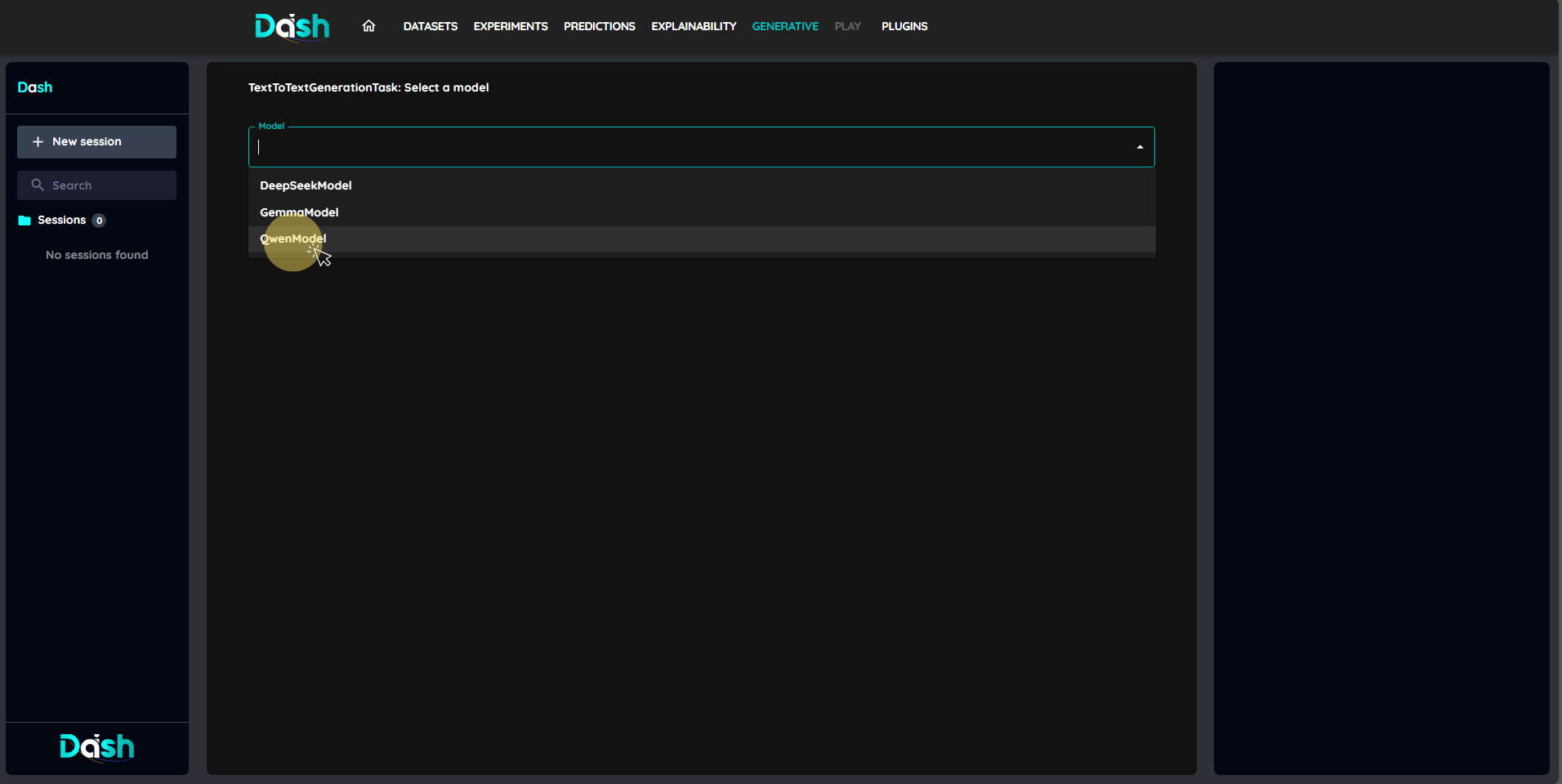
Task: Open the DATASETS menu
Action: (431, 26)
